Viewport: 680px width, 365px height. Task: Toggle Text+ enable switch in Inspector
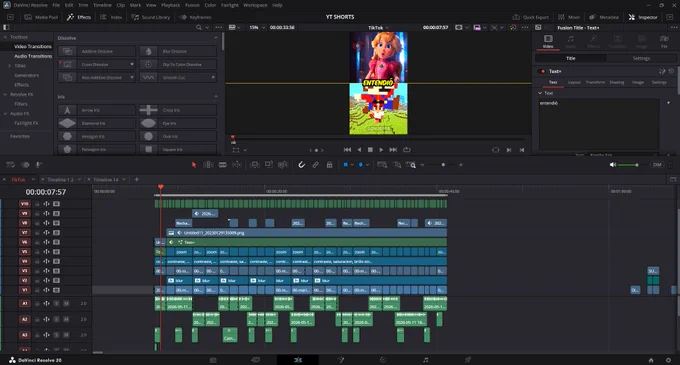(x=542, y=71)
